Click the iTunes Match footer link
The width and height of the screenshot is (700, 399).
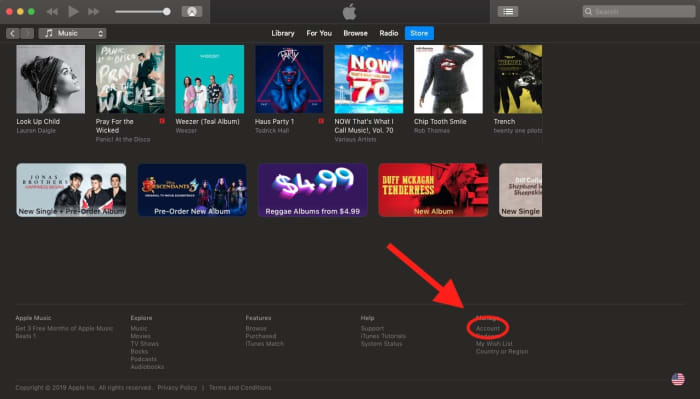click(264, 344)
